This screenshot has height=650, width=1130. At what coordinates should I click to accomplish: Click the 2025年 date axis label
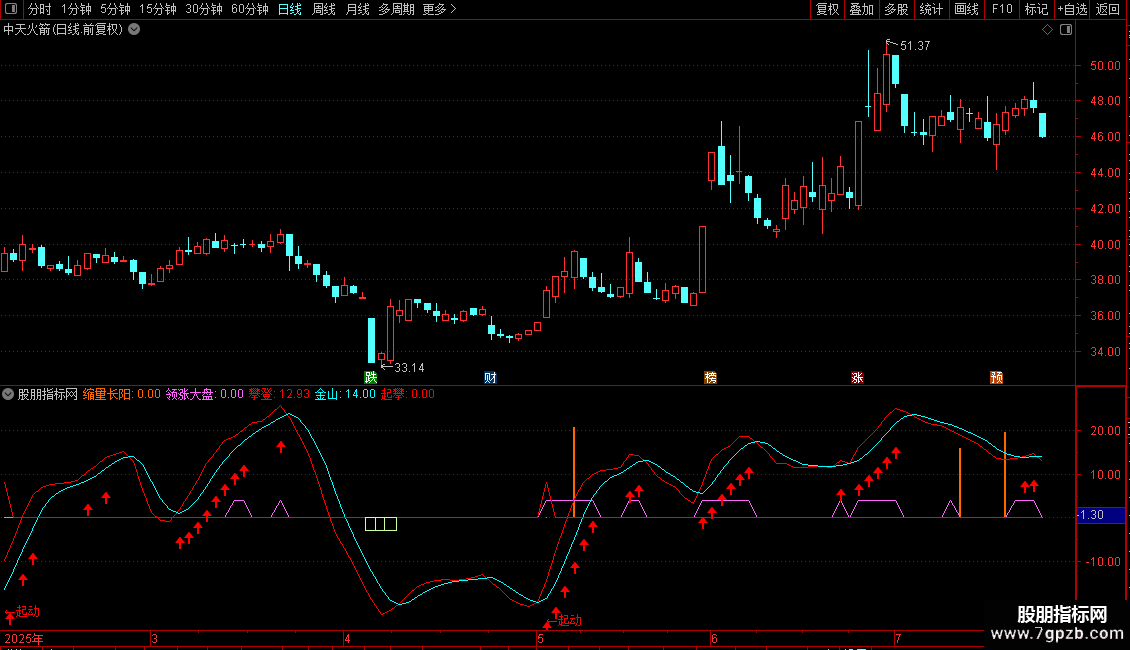(x=24, y=638)
